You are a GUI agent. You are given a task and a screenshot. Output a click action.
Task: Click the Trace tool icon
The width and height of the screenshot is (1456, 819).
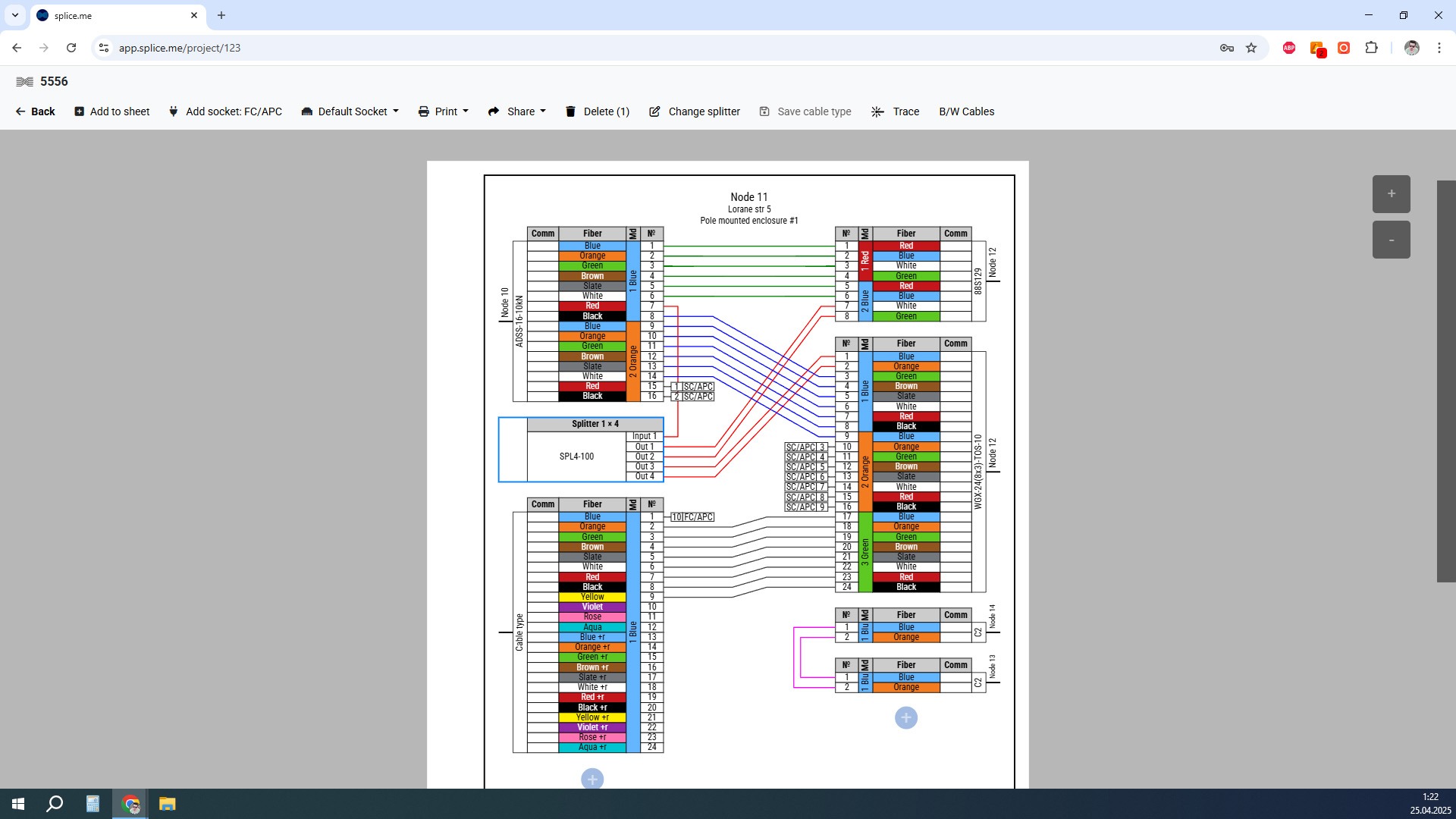(x=877, y=111)
